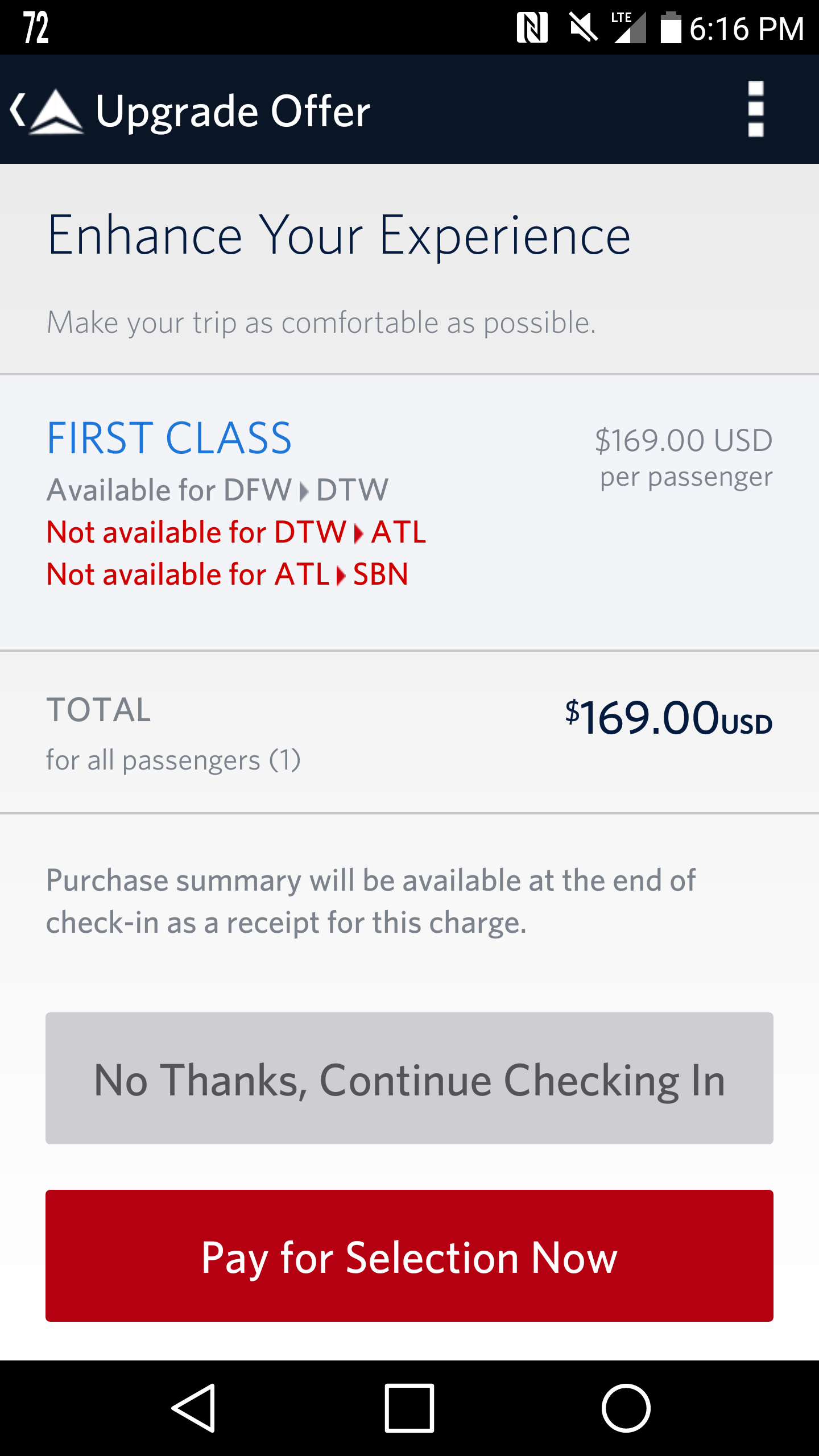Tap Not available for DTW to ATL
The height and width of the screenshot is (1456, 819).
236,532
